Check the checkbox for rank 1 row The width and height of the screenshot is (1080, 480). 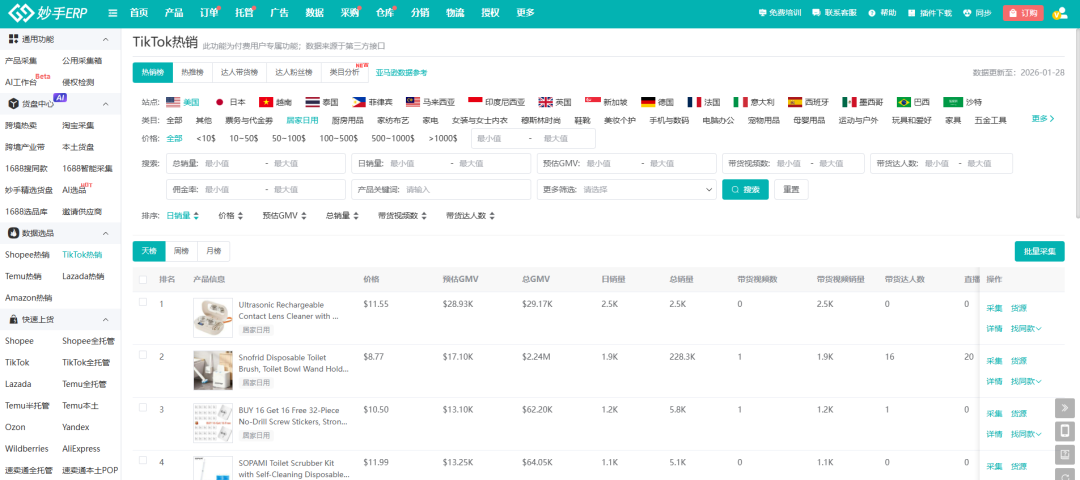[143, 302]
